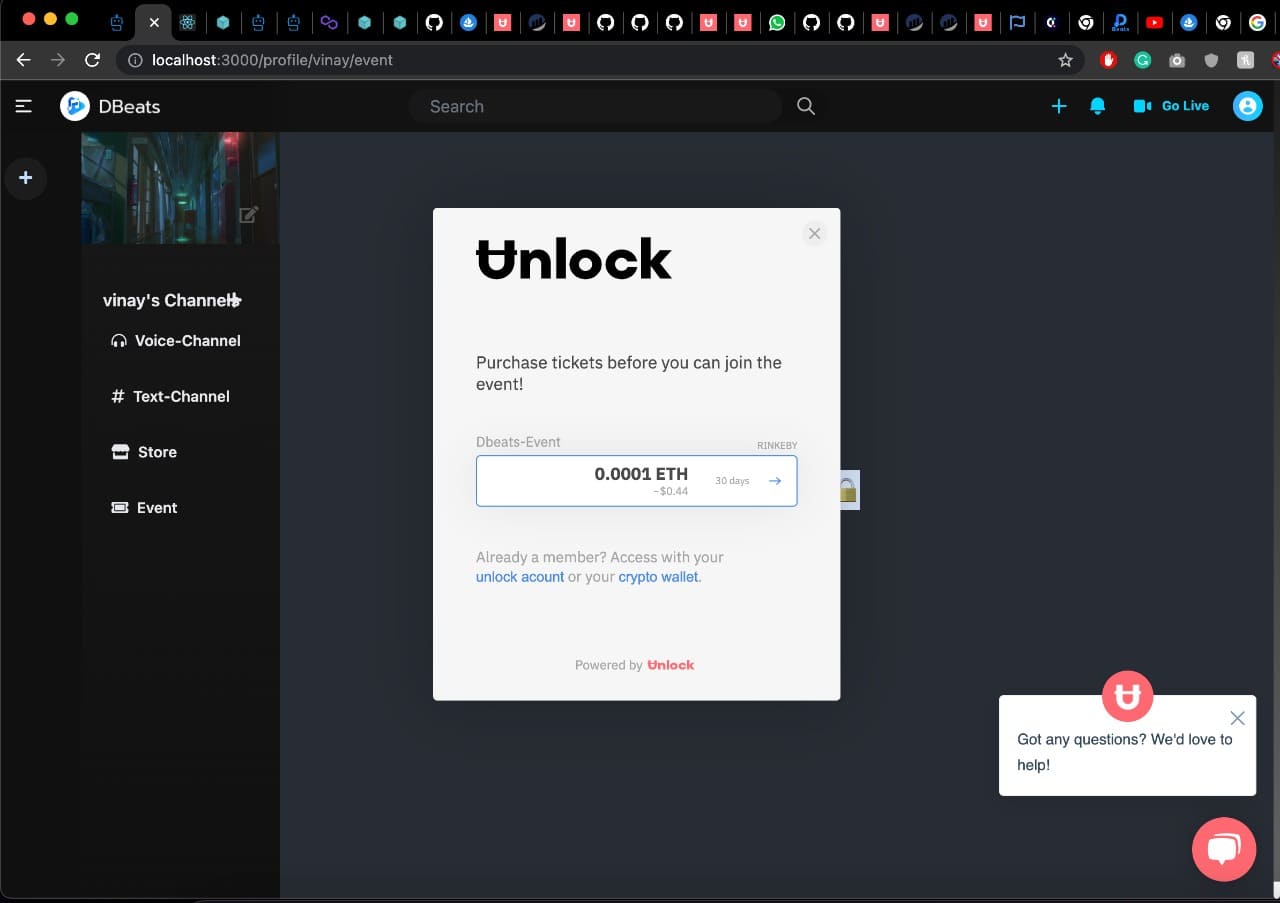Screen dimensions: 1280x903
Task: Open the Store section
Action: [144, 452]
